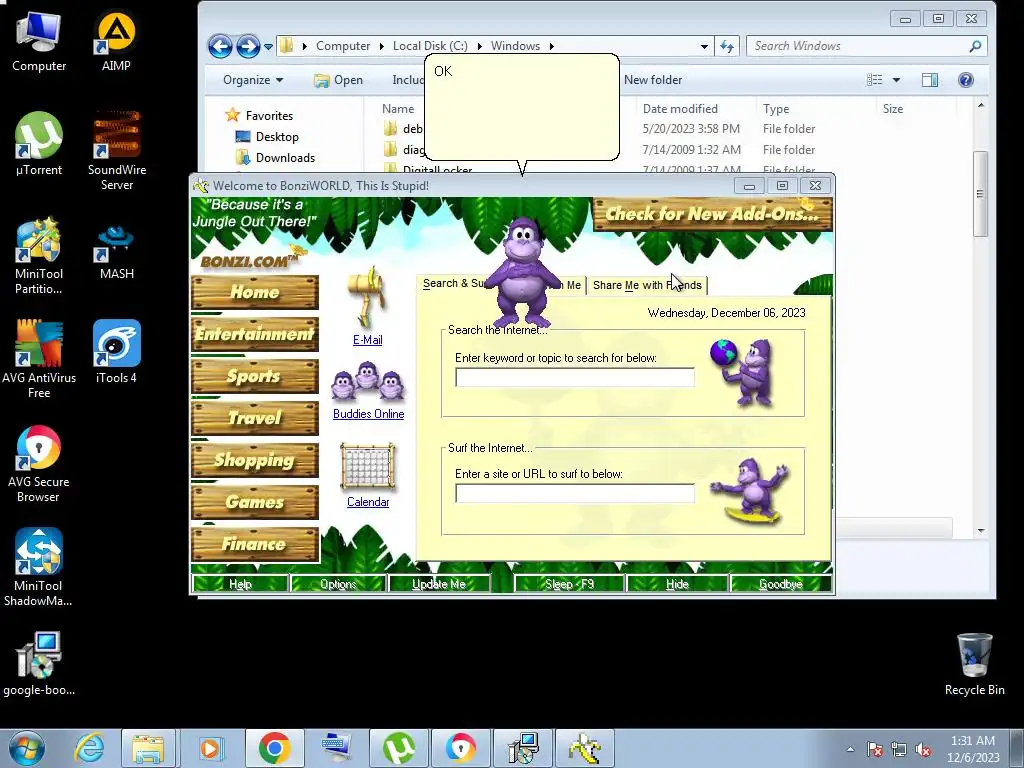Open Explorer Help question mark icon
The image size is (1024, 768).
[x=965, y=80]
